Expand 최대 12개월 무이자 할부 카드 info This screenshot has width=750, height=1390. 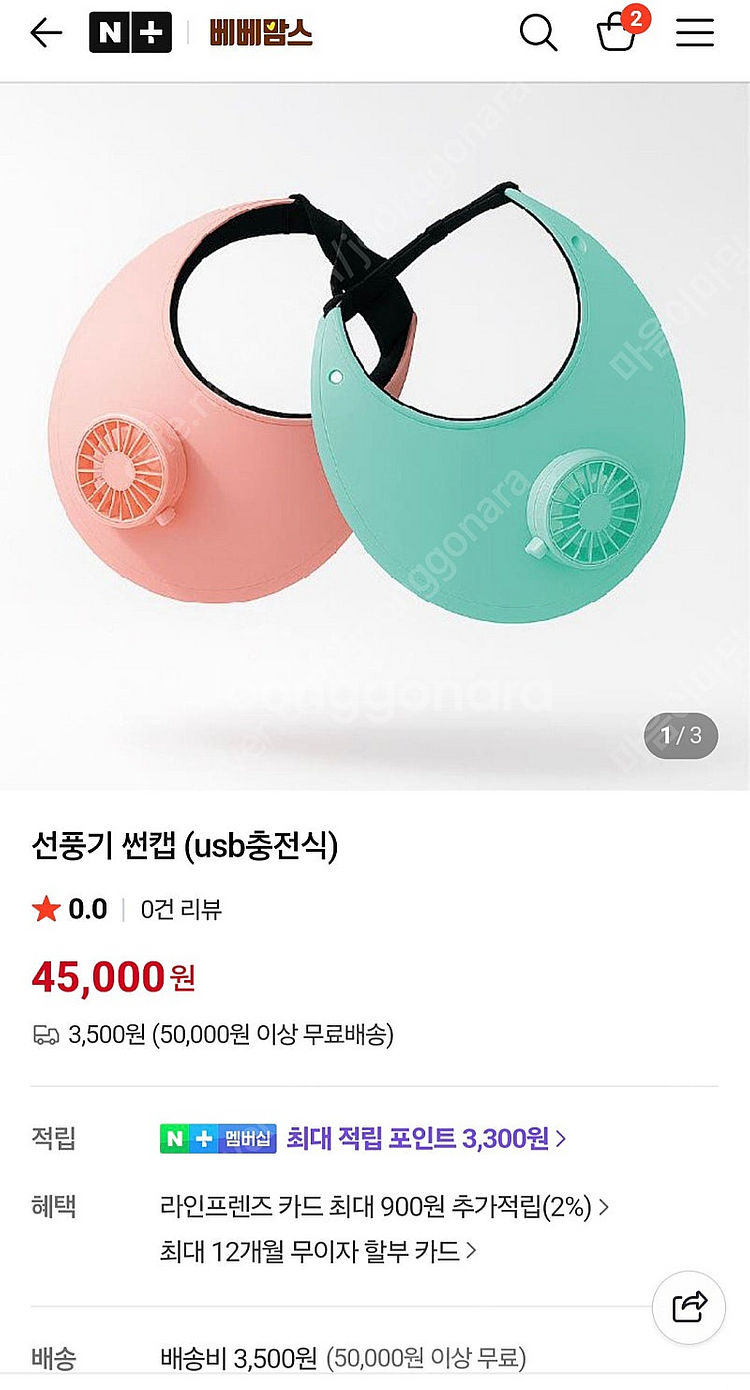318,1250
